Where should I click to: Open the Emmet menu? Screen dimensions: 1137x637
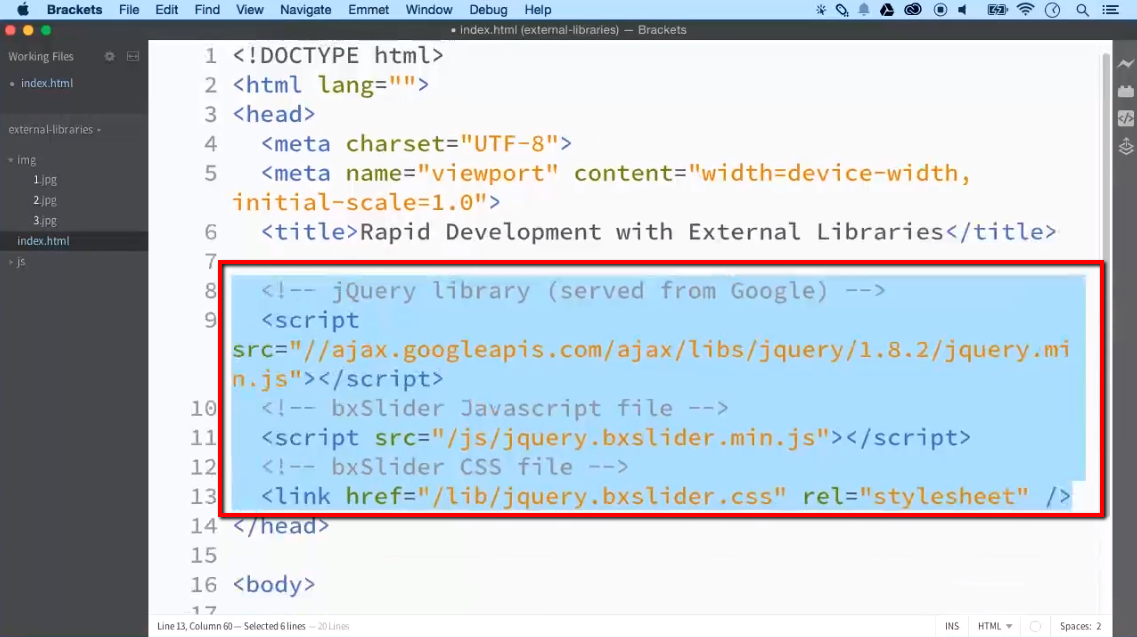(368, 9)
